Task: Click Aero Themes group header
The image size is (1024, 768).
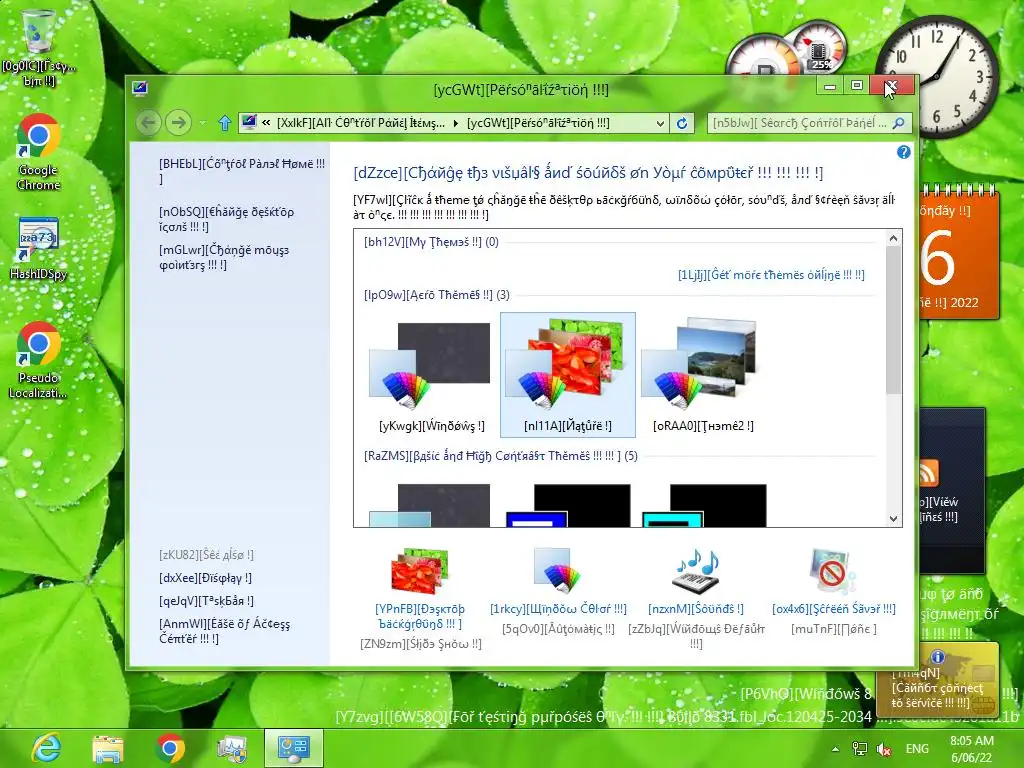Action: click(x=436, y=295)
